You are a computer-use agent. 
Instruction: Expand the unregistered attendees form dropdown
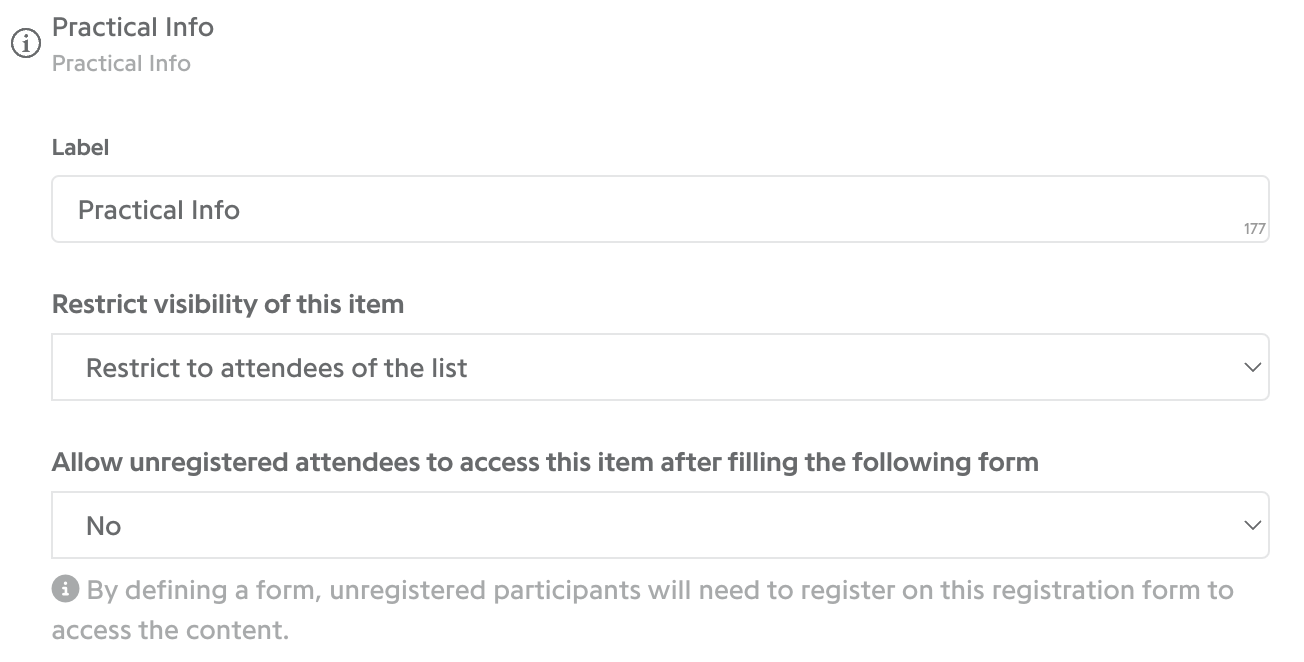(660, 525)
